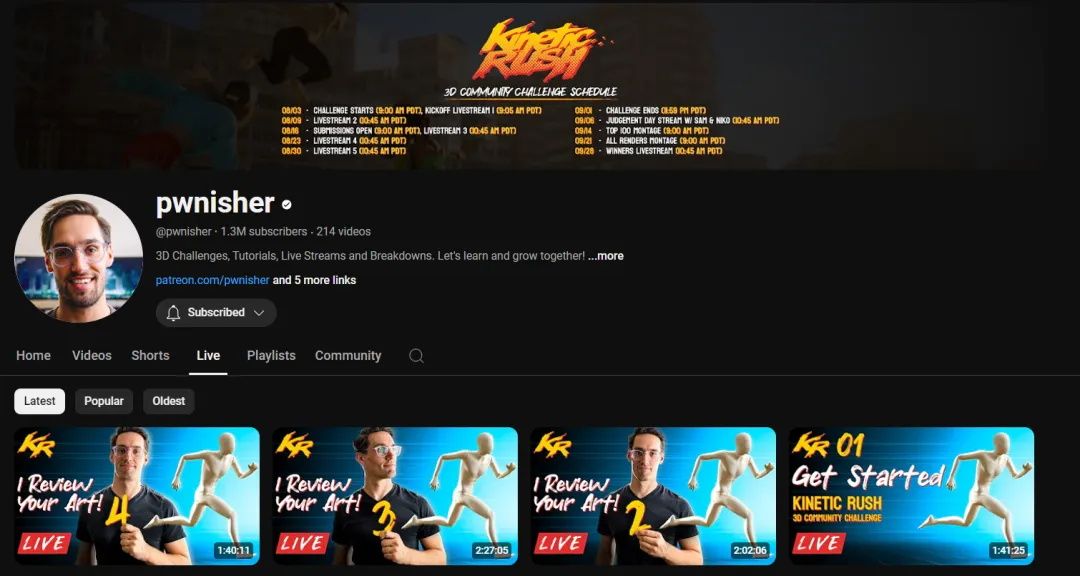Play the I Review Your Art 2 stream
Viewport: 1080px width, 576px height.
click(x=653, y=496)
